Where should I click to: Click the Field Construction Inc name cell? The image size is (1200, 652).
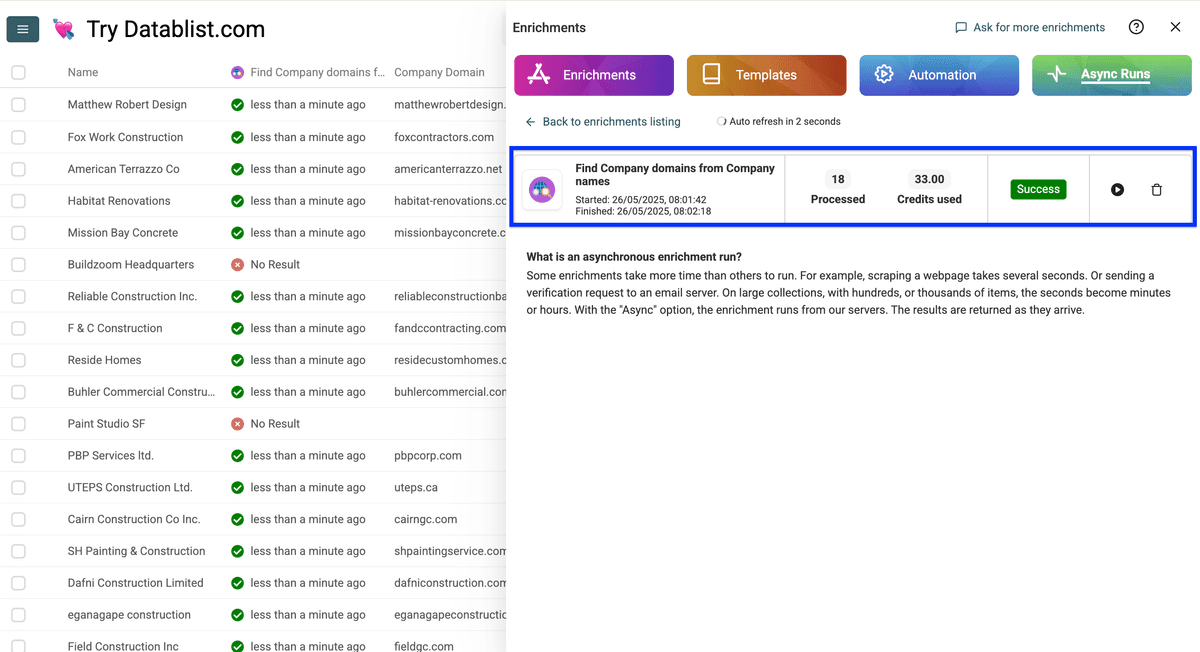pos(123,647)
